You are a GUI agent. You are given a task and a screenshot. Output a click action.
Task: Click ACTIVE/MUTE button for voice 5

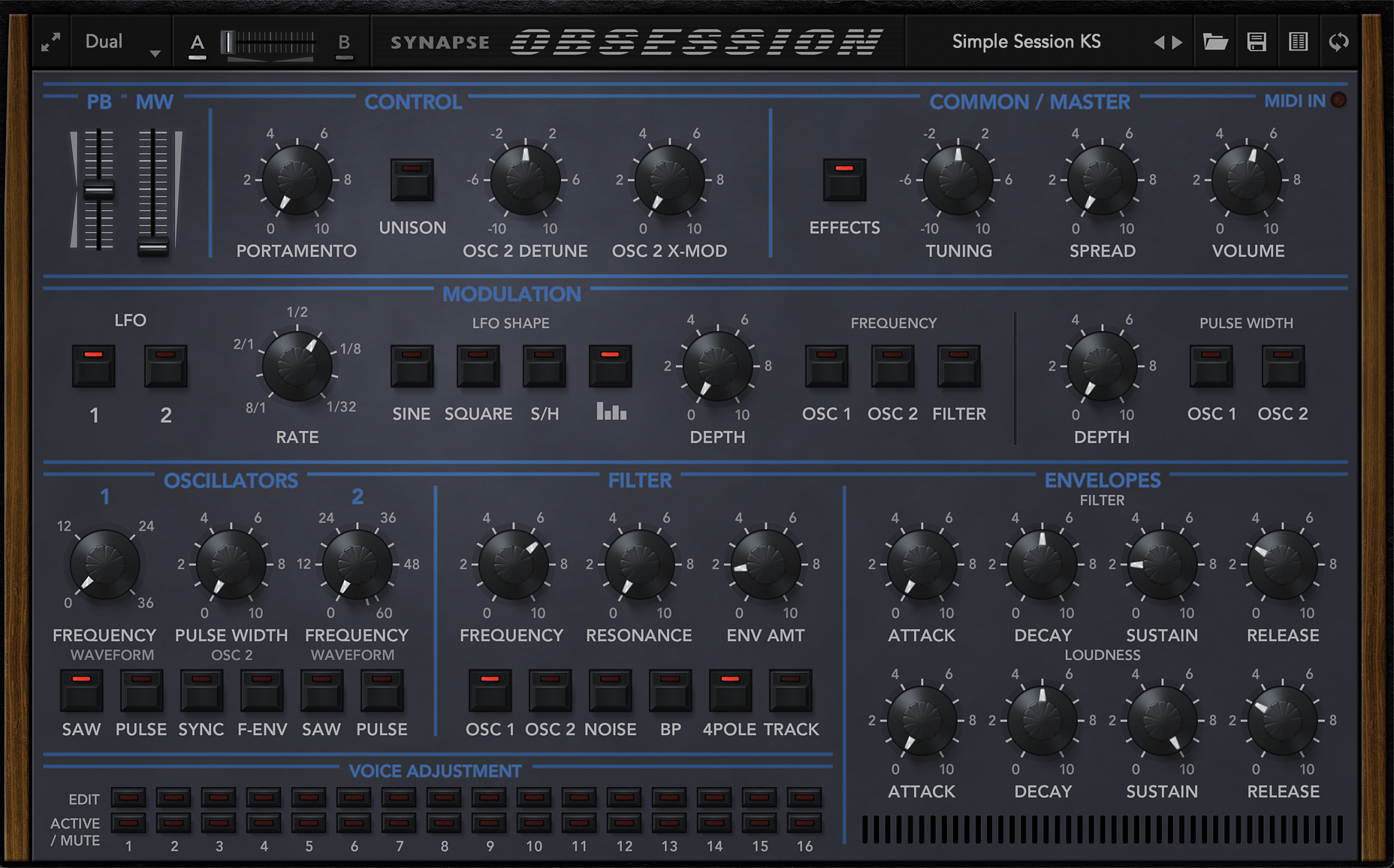pyautogui.click(x=309, y=823)
